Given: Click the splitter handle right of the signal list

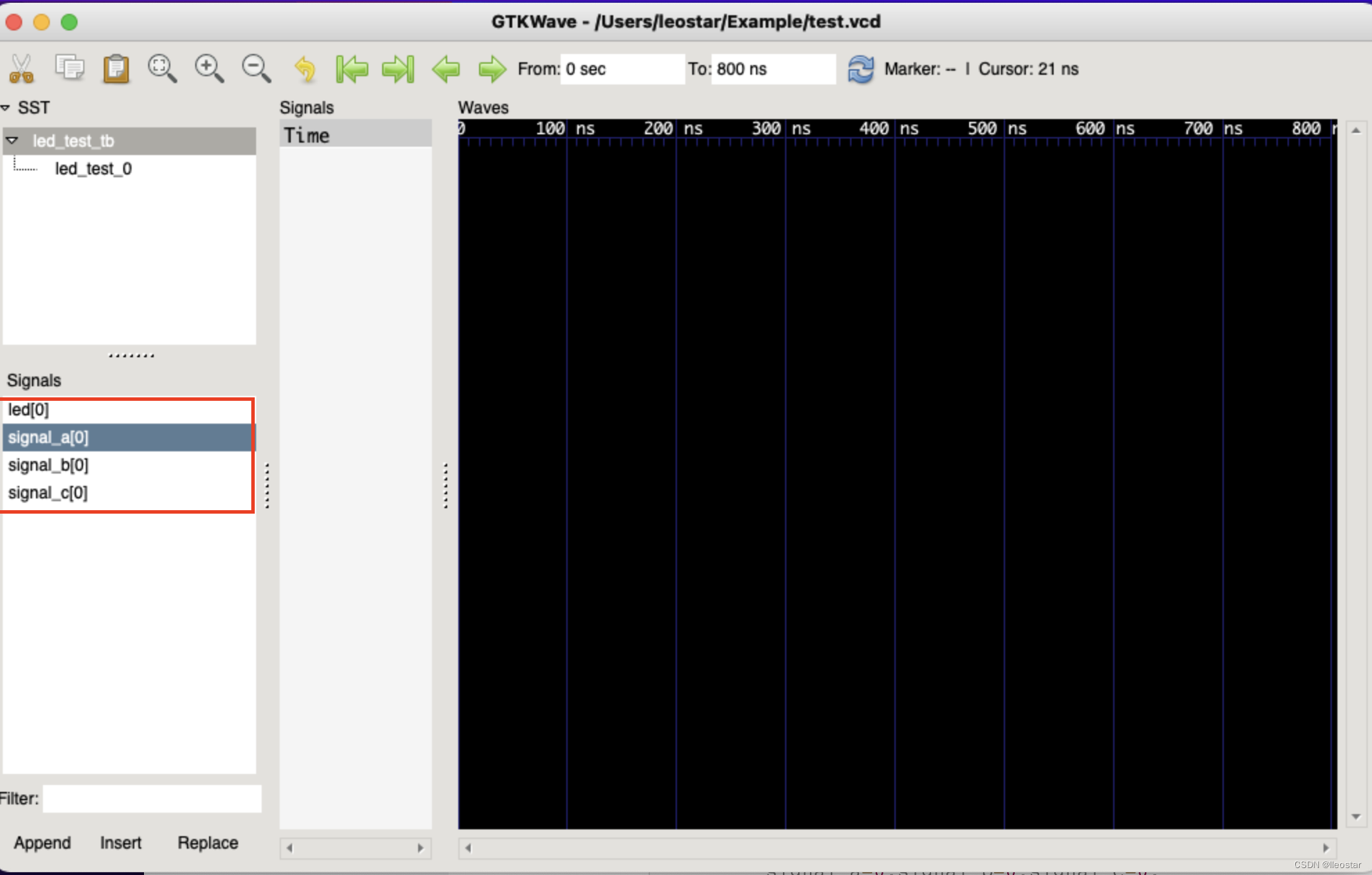Looking at the screenshot, I should [267, 486].
